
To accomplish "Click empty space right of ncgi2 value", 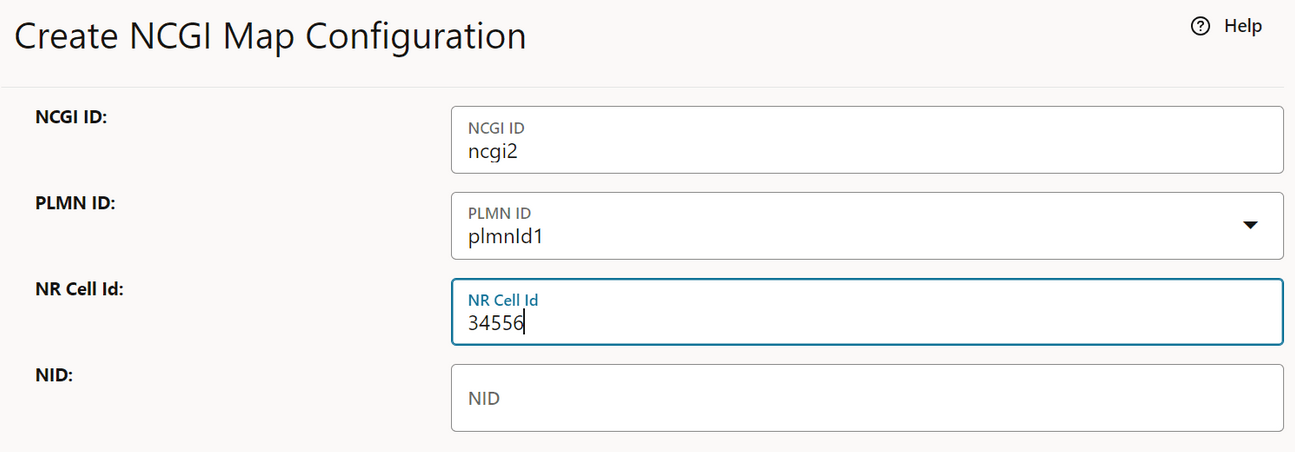I will click(850, 151).
